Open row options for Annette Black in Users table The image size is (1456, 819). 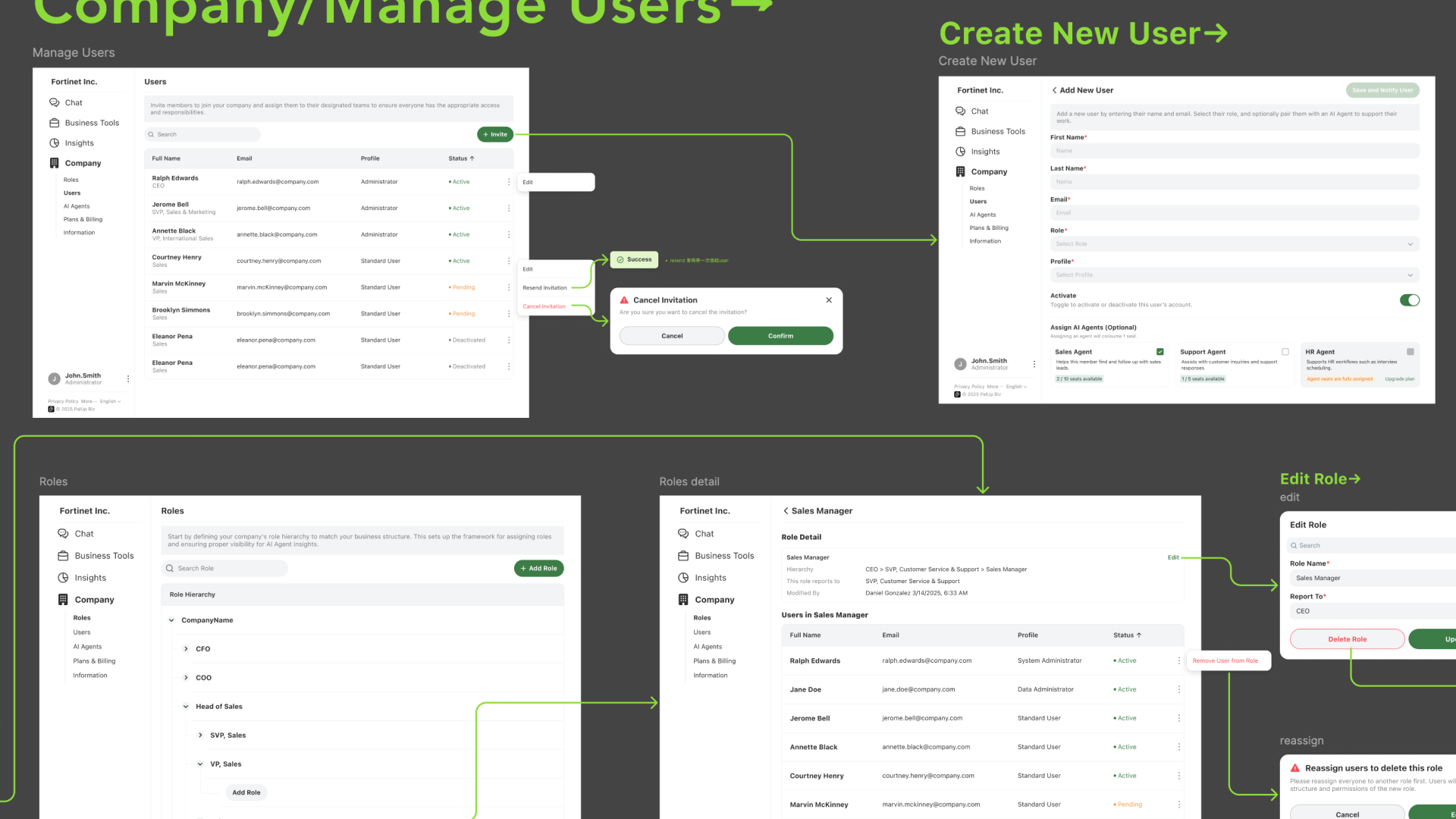coord(509,234)
